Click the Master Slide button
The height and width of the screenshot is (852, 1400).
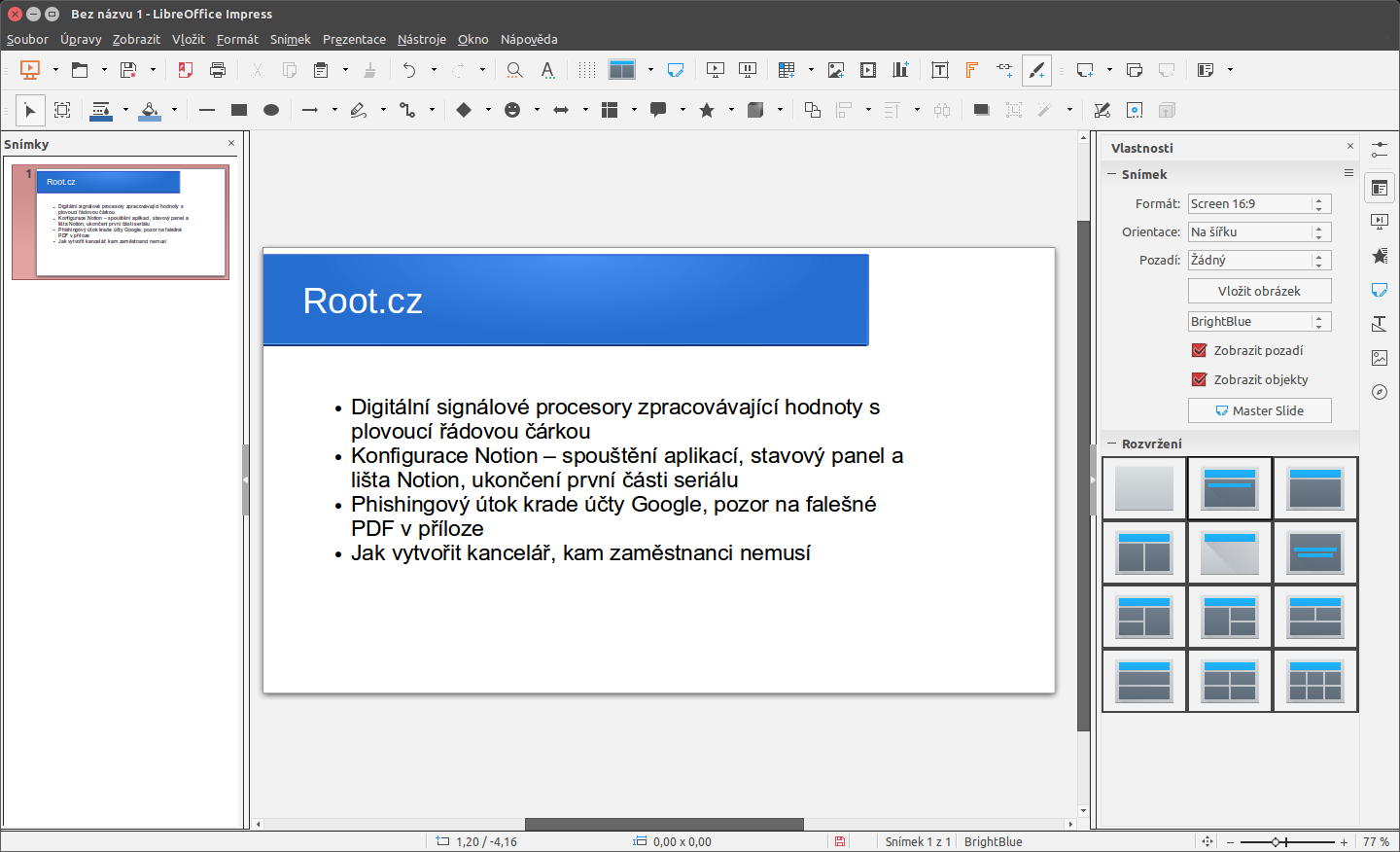(1259, 409)
